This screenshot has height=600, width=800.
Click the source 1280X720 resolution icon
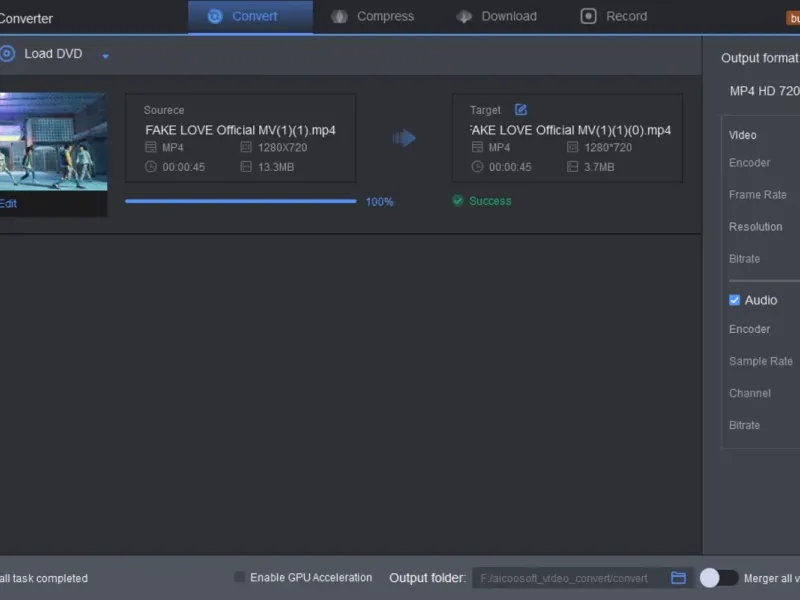click(x=246, y=147)
